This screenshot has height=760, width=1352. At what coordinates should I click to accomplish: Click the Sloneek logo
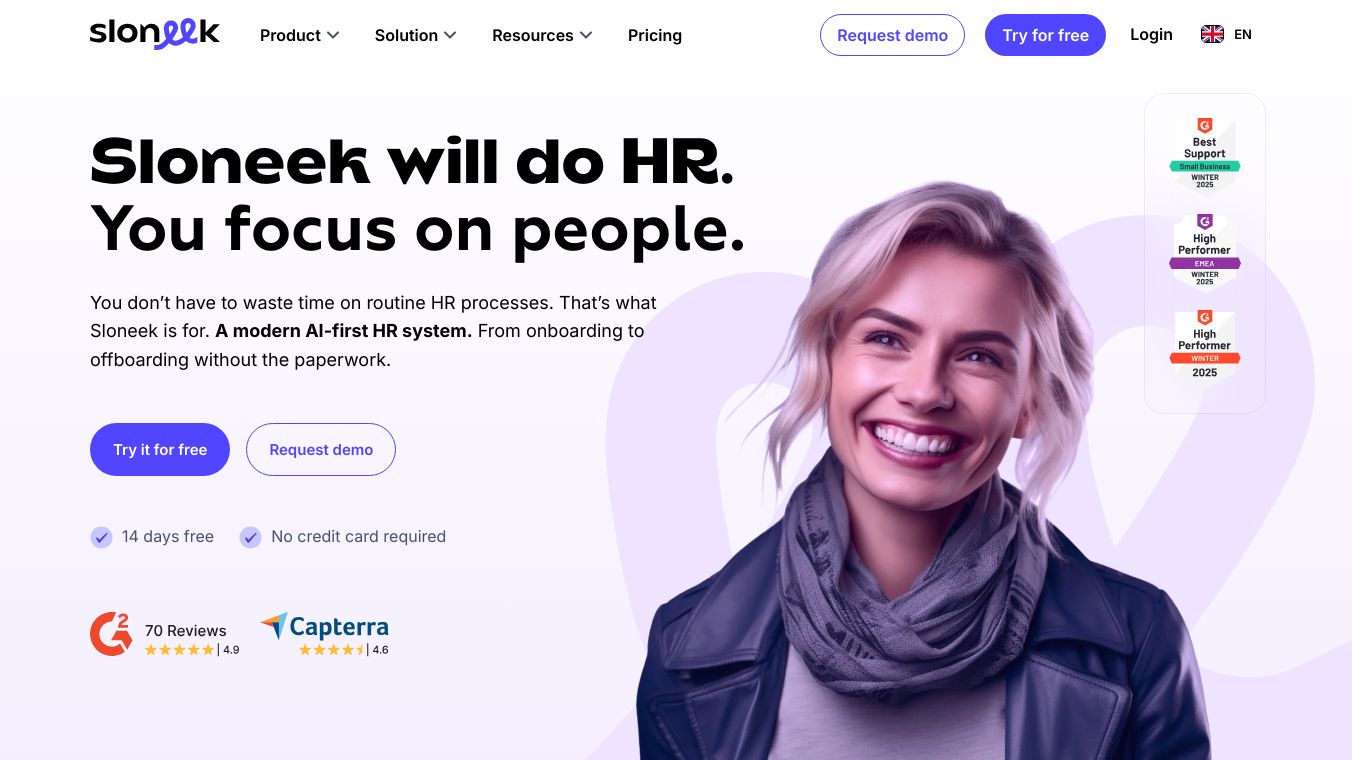pos(155,34)
